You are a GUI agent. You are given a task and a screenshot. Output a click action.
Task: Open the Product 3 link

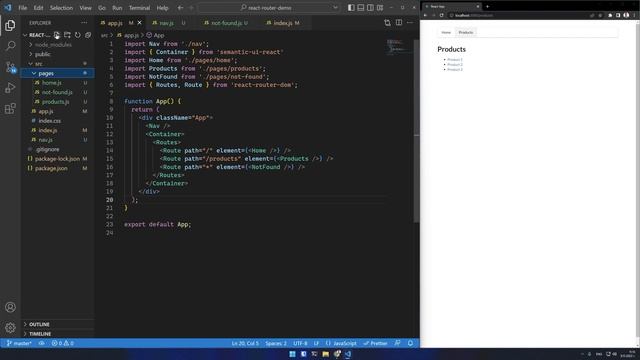point(455,69)
